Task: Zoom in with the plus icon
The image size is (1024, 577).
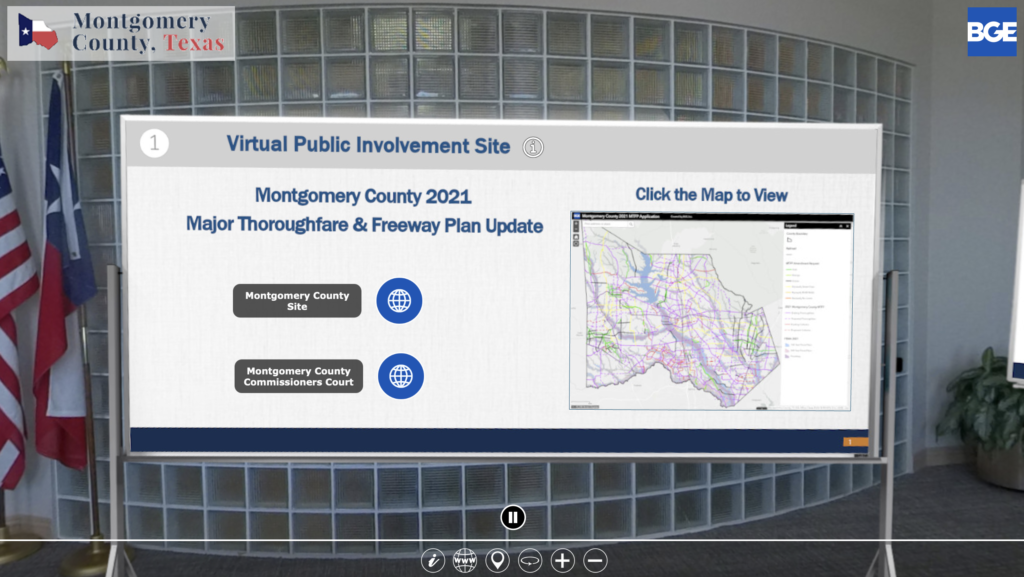Action: [562, 561]
